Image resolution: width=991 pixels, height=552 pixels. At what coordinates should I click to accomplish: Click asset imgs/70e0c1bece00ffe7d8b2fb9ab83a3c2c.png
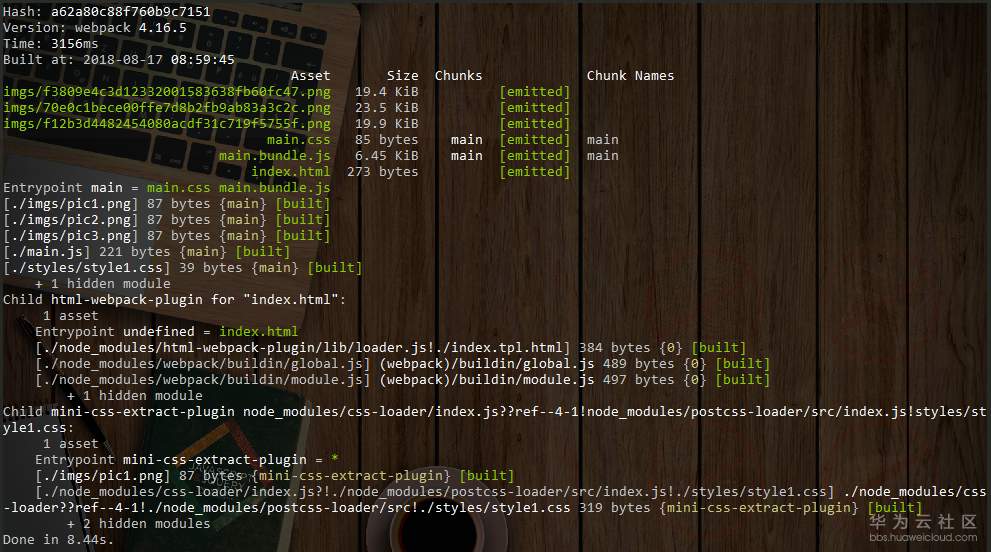[167, 107]
